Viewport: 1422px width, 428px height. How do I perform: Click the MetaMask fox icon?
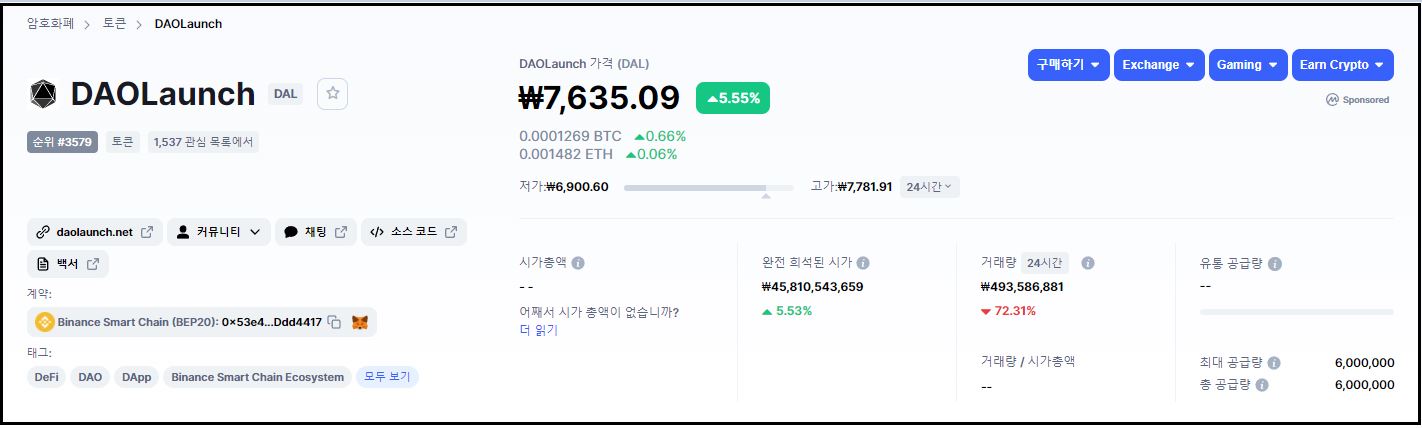click(360, 322)
